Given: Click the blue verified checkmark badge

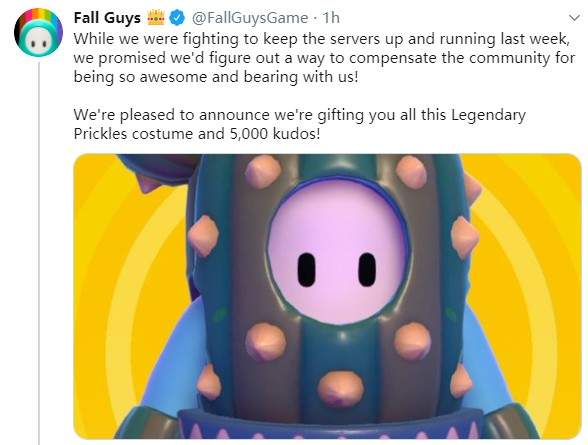Looking at the screenshot, I should tap(177, 18).
